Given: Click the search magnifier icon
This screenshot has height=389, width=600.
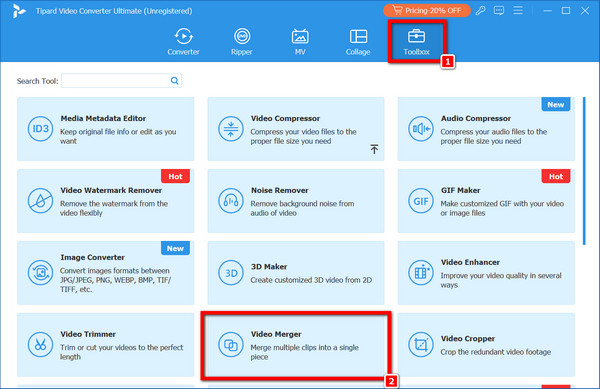Looking at the screenshot, I should [x=175, y=81].
